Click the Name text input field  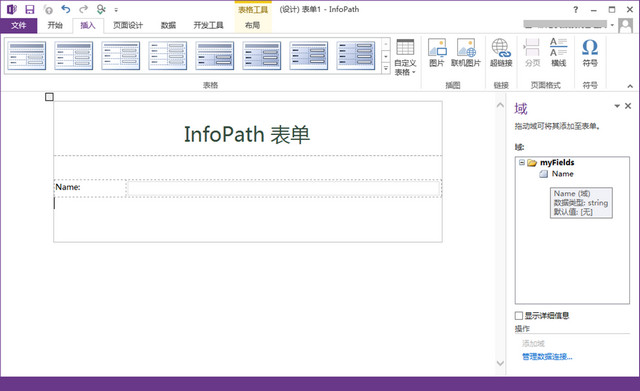[284, 188]
